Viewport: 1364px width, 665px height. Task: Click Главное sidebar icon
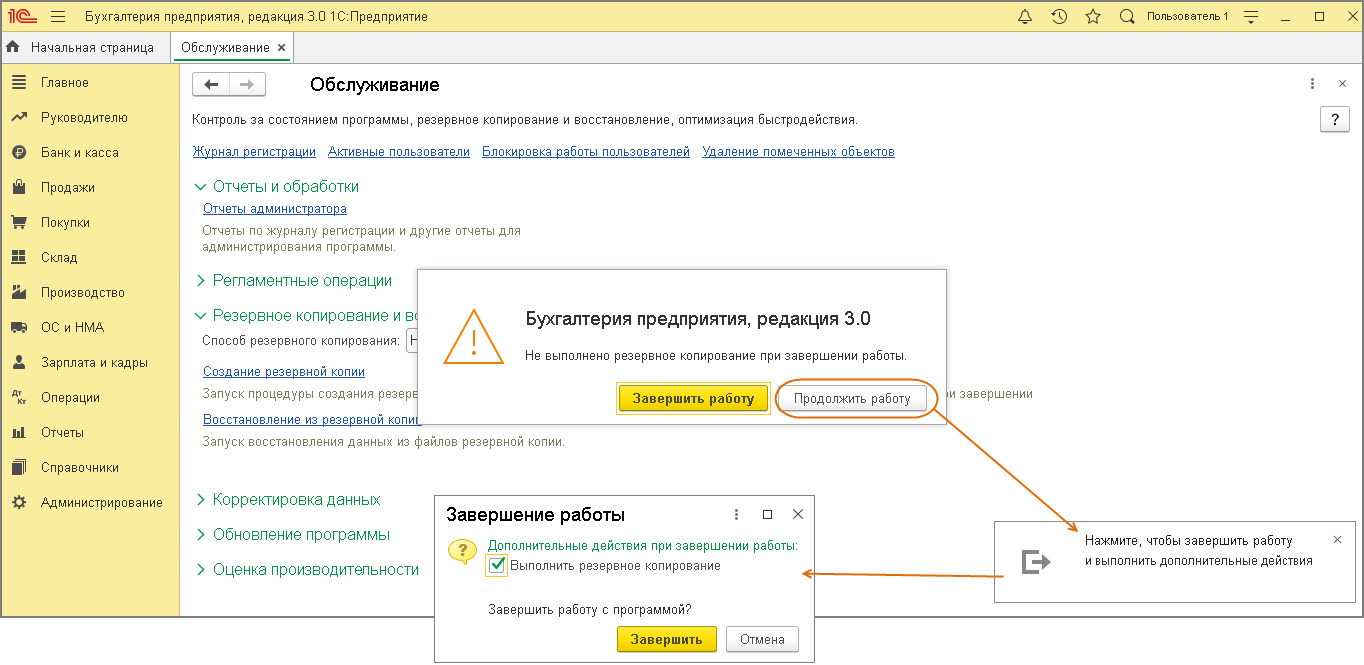[x=19, y=83]
